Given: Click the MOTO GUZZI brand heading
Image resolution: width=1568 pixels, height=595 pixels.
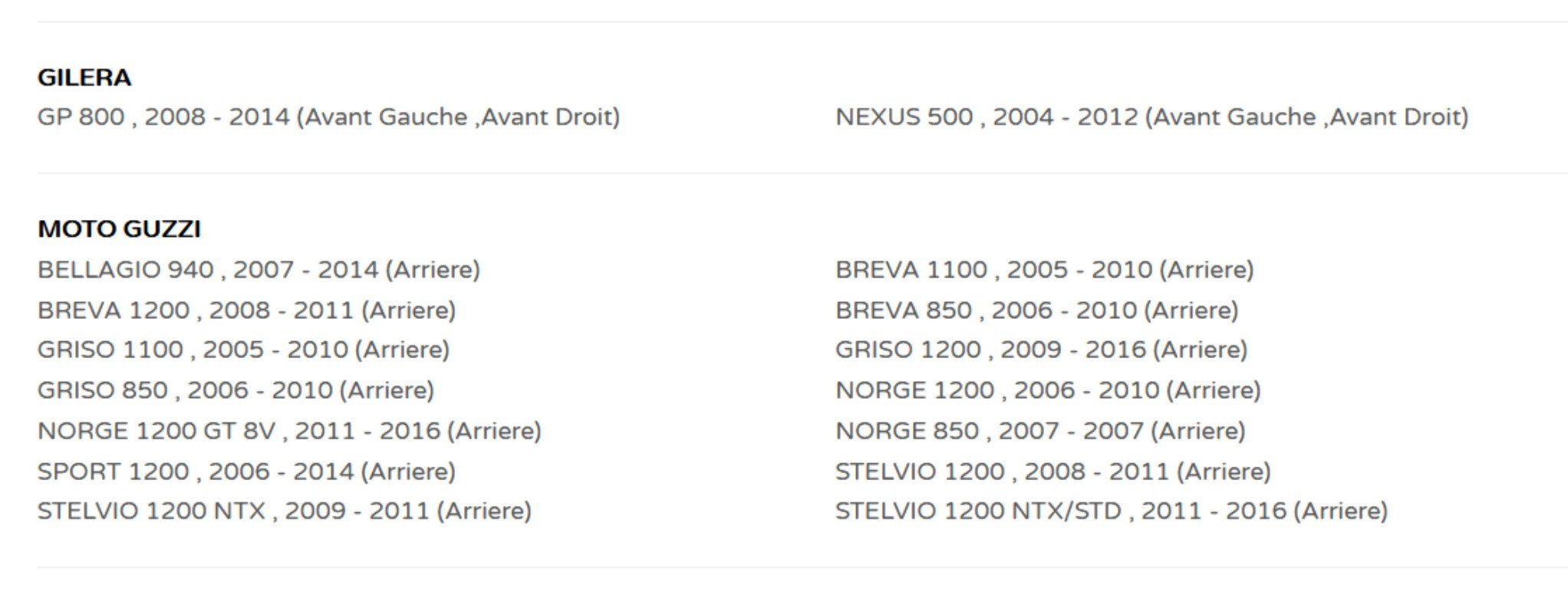Looking at the screenshot, I should tap(119, 229).
